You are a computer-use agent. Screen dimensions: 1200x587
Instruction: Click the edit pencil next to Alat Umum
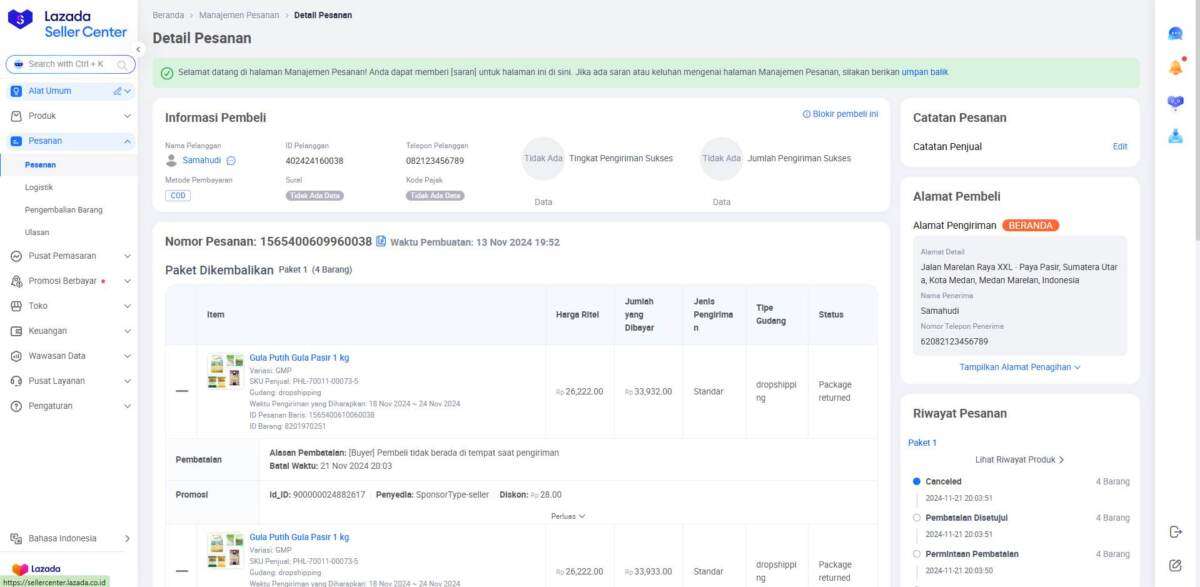(118, 91)
